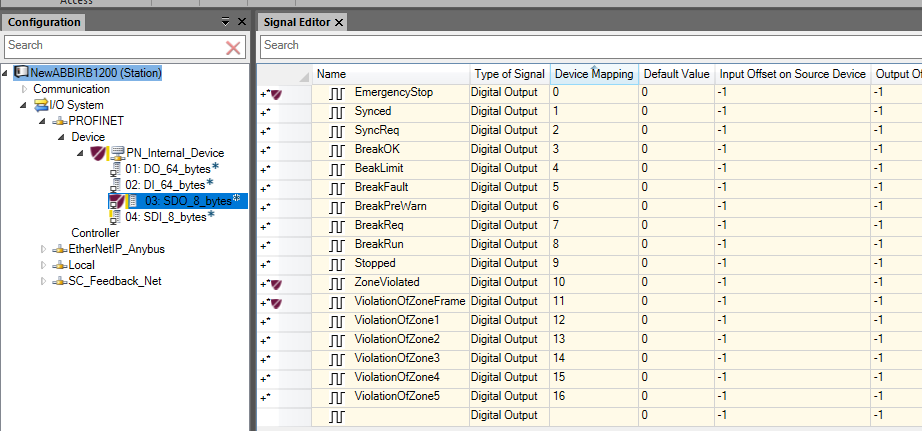This screenshot has width=922, height=431.
Task: Click the I/O System arrows icon
Action: tap(41, 105)
